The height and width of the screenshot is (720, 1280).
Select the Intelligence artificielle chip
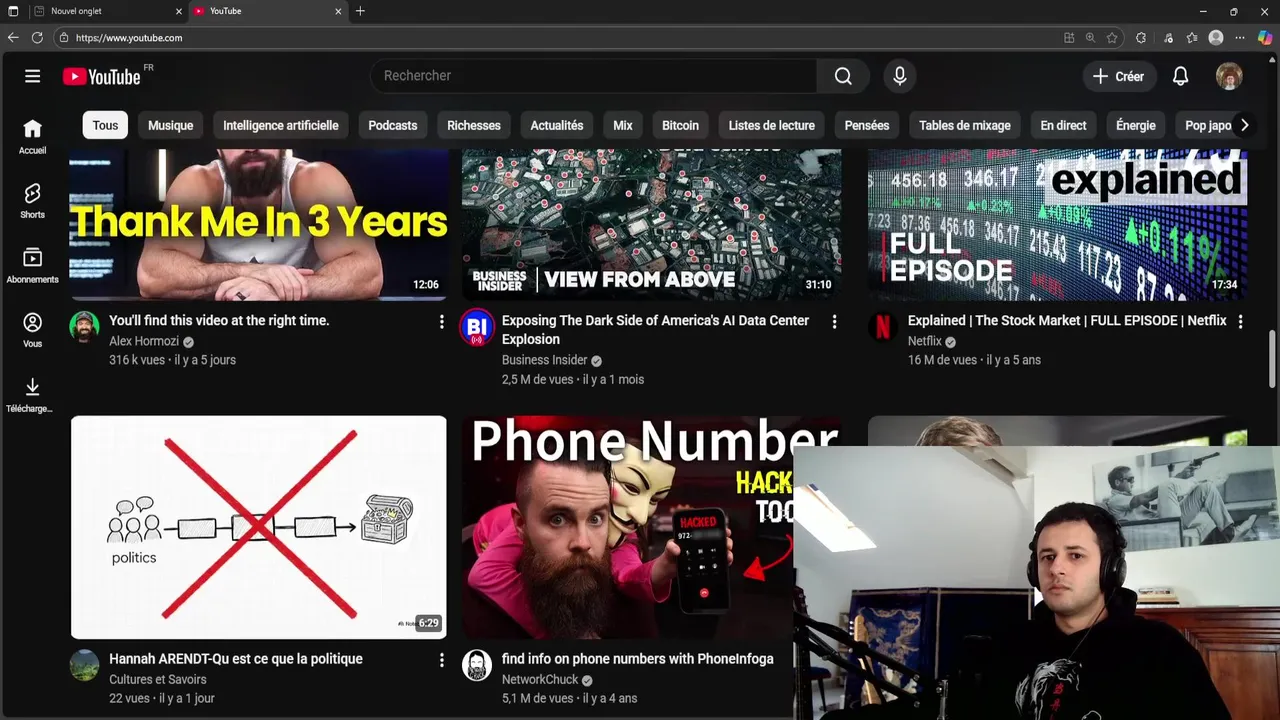[x=280, y=125]
